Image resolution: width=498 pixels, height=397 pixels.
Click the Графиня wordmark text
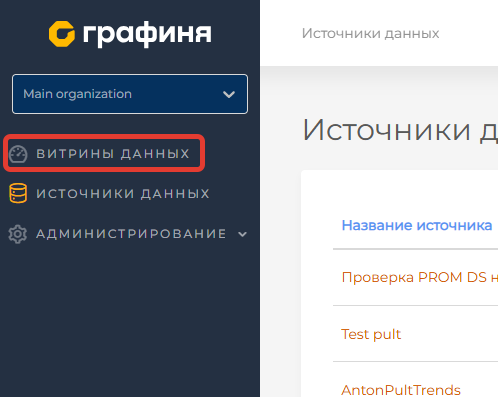pyautogui.click(x=147, y=35)
